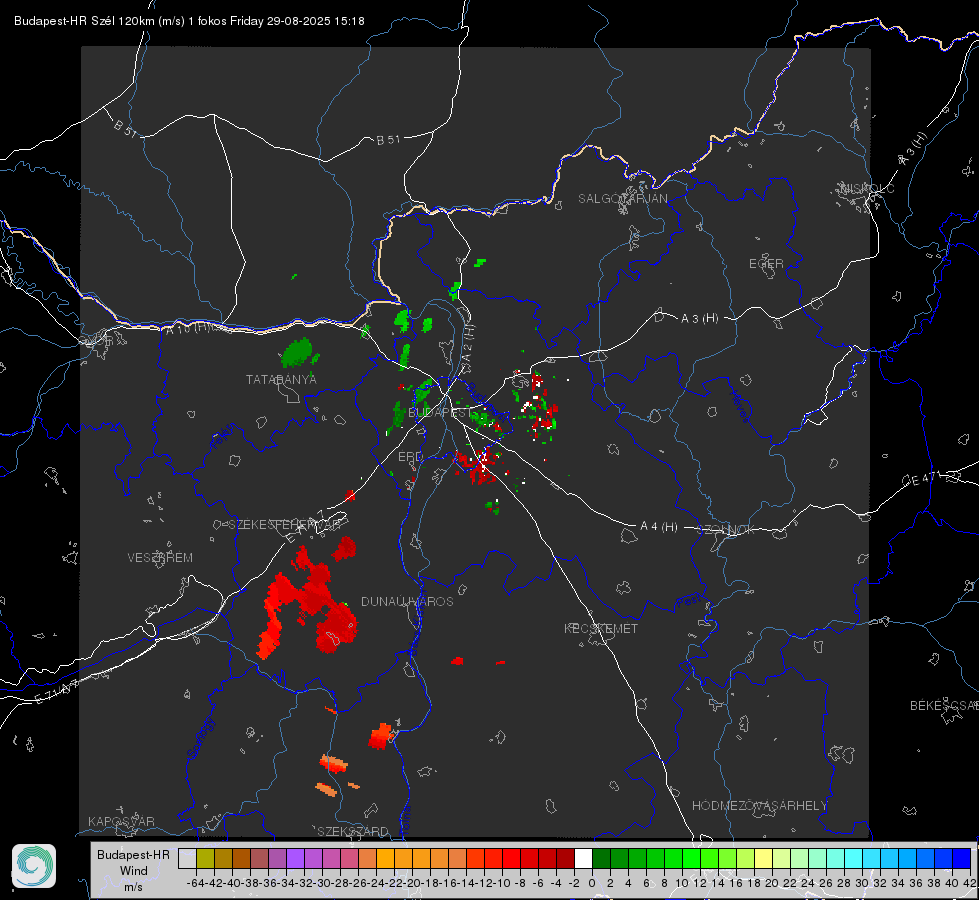Click the Somogy county label

(x=200, y=738)
